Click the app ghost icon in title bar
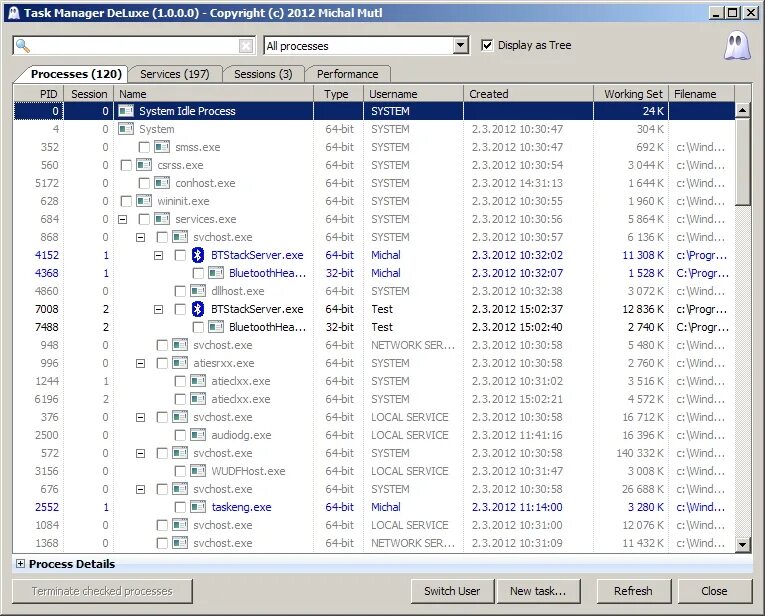765x616 pixels. (x=14, y=13)
